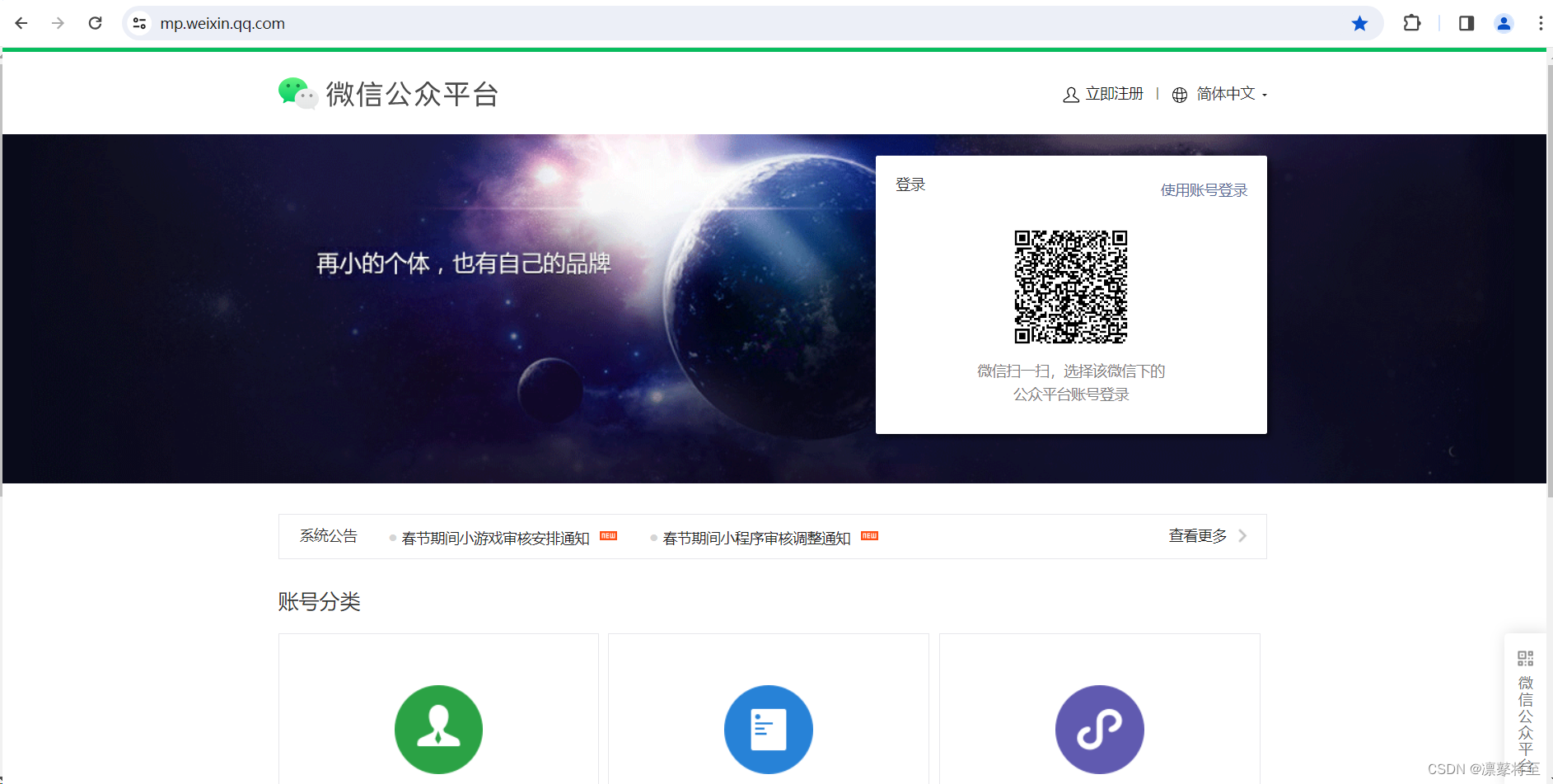Click the browser profile avatar icon
The width and height of the screenshot is (1553, 784).
(1504, 23)
